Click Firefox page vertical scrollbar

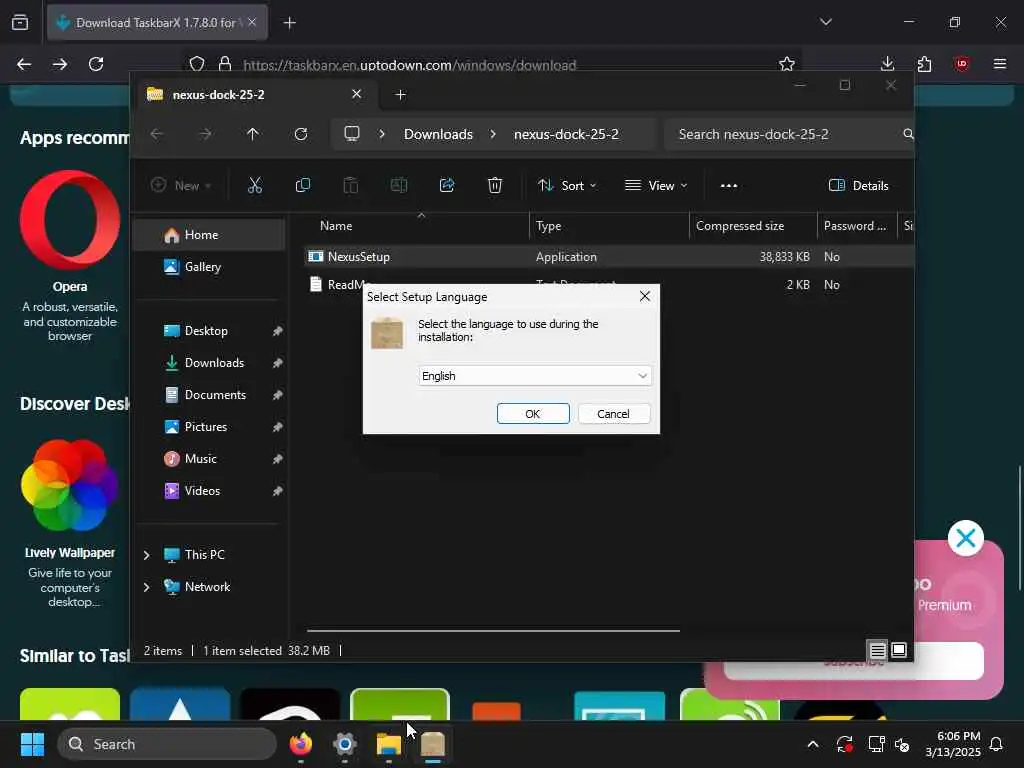1019,528
